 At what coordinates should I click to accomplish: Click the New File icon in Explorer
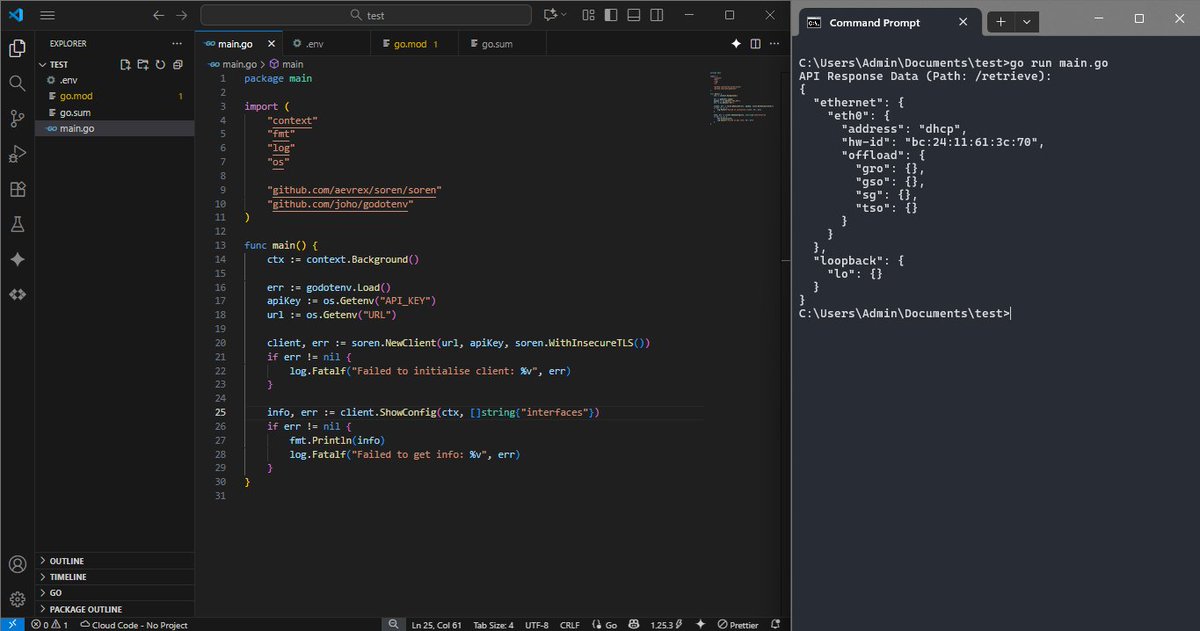click(125, 64)
